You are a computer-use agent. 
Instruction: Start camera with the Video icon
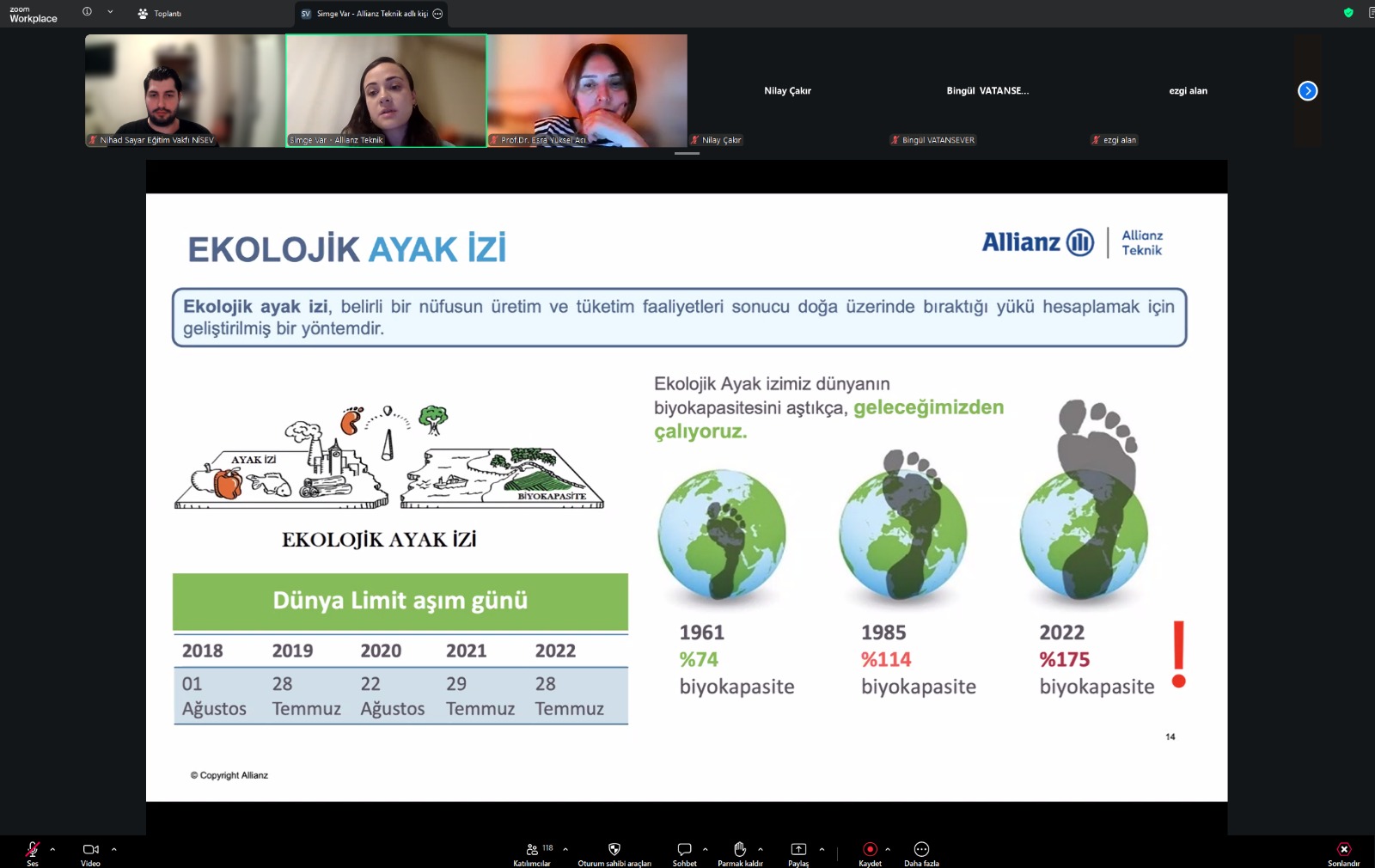(x=90, y=849)
